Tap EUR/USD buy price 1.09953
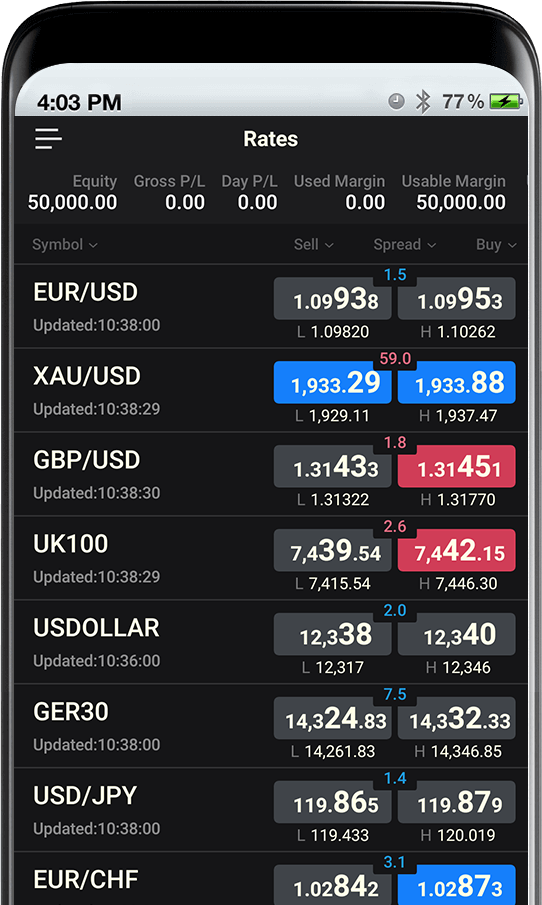Screen dimensions: 542x905 click(x=457, y=299)
